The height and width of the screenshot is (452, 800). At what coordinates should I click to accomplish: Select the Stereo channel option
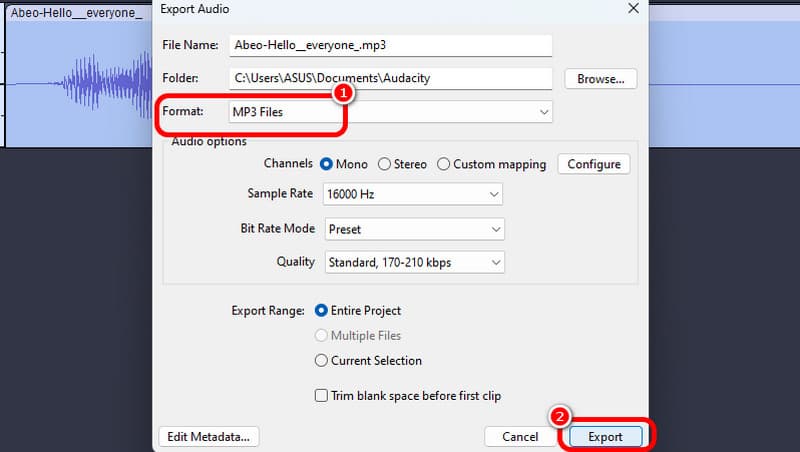coord(384,164)
